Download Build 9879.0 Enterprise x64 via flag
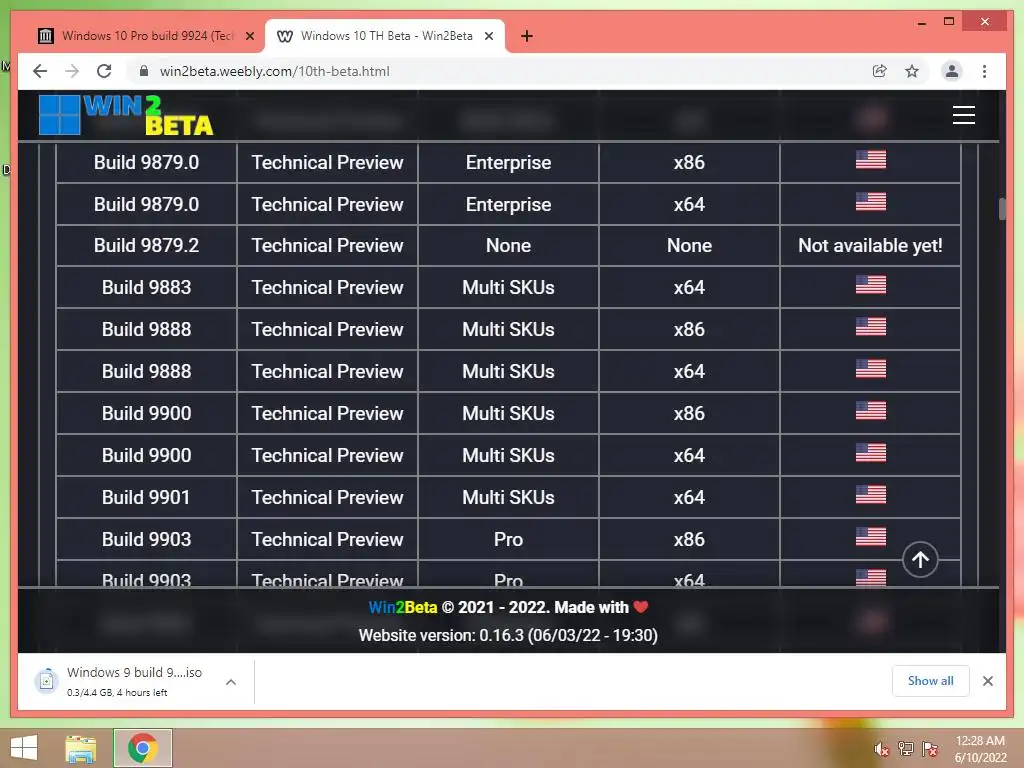This screenshot has height=768, width=1024. [x=871, y=201]
